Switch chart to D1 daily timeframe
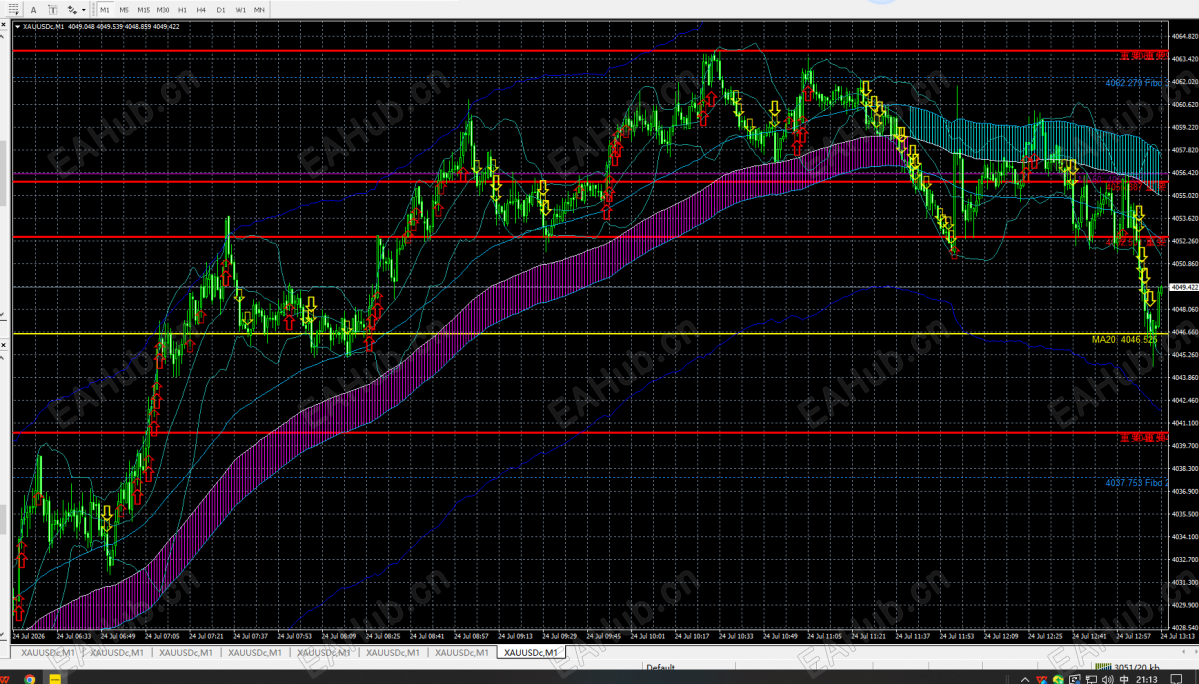The height and width of the screenshot is (684, 1199). [x=221, y=10]
